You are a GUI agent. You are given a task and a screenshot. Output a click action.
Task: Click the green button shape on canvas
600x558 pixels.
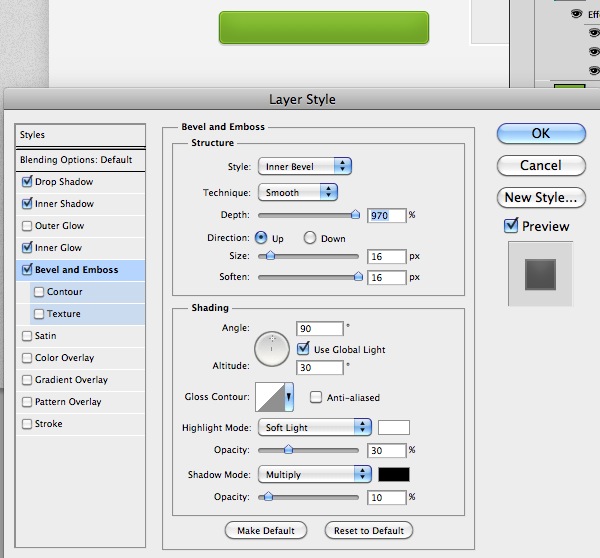click(x=324, y=28)
